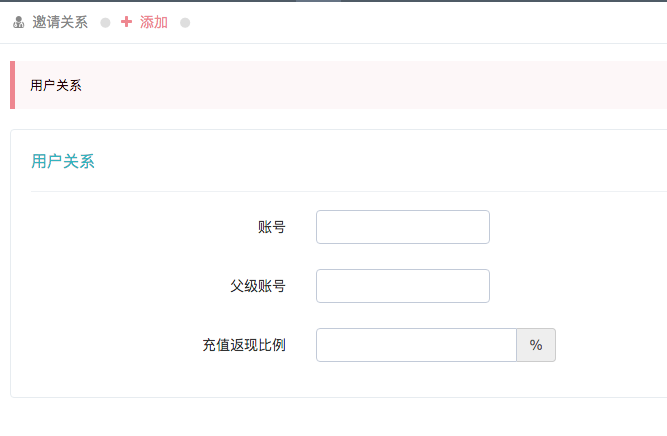Click the 用户关系 notice banner text

[56, 85]
